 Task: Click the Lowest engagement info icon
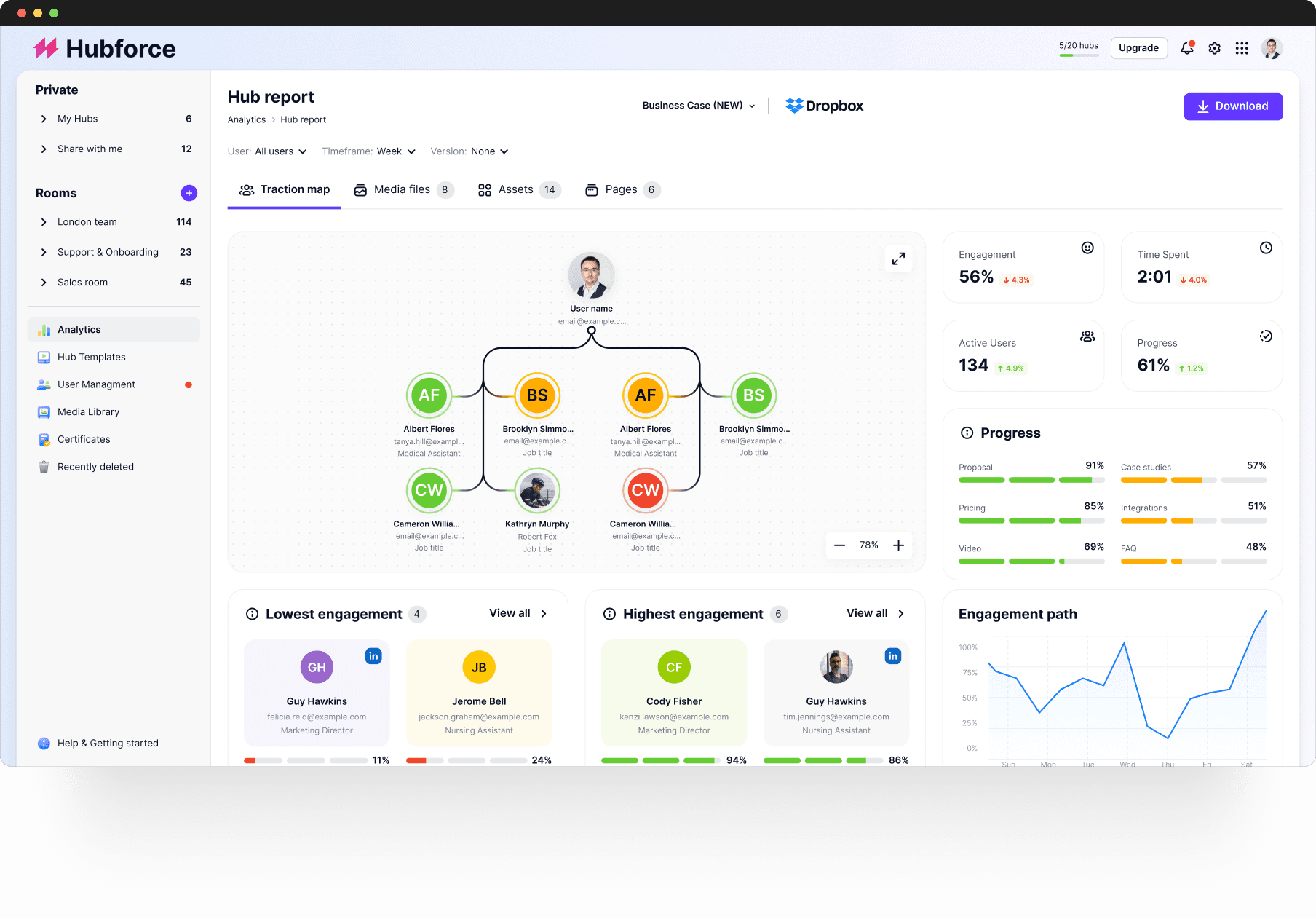(x=252, y=614)
